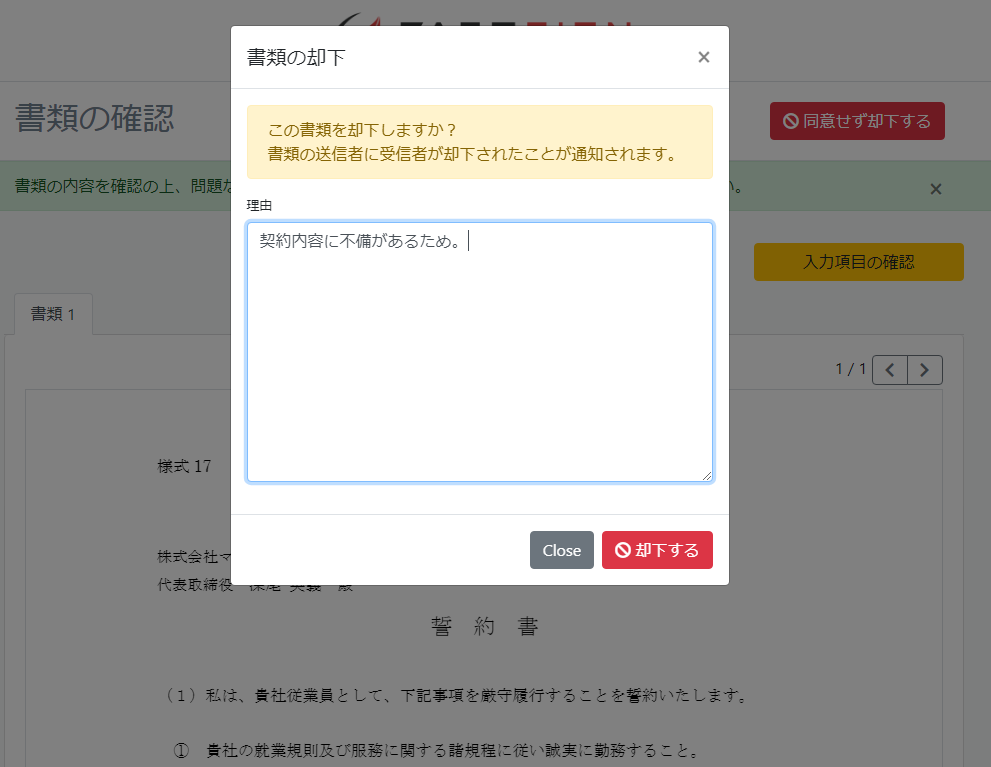Focus the 理由 reason text area

point(480,351)
